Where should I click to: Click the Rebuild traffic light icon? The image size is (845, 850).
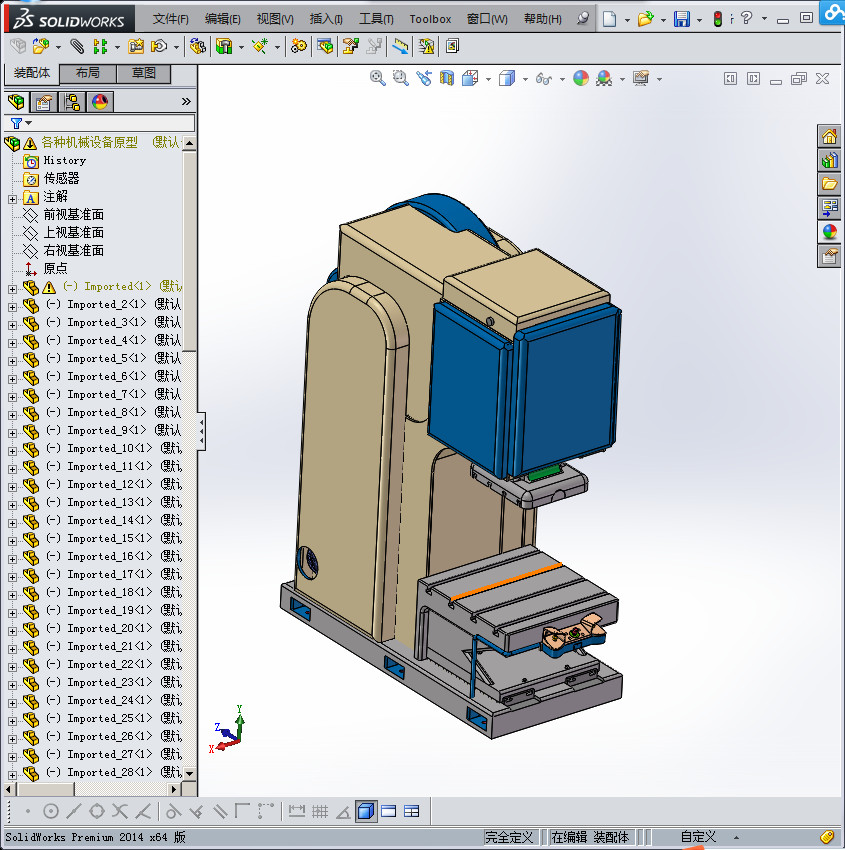point(718,19)
